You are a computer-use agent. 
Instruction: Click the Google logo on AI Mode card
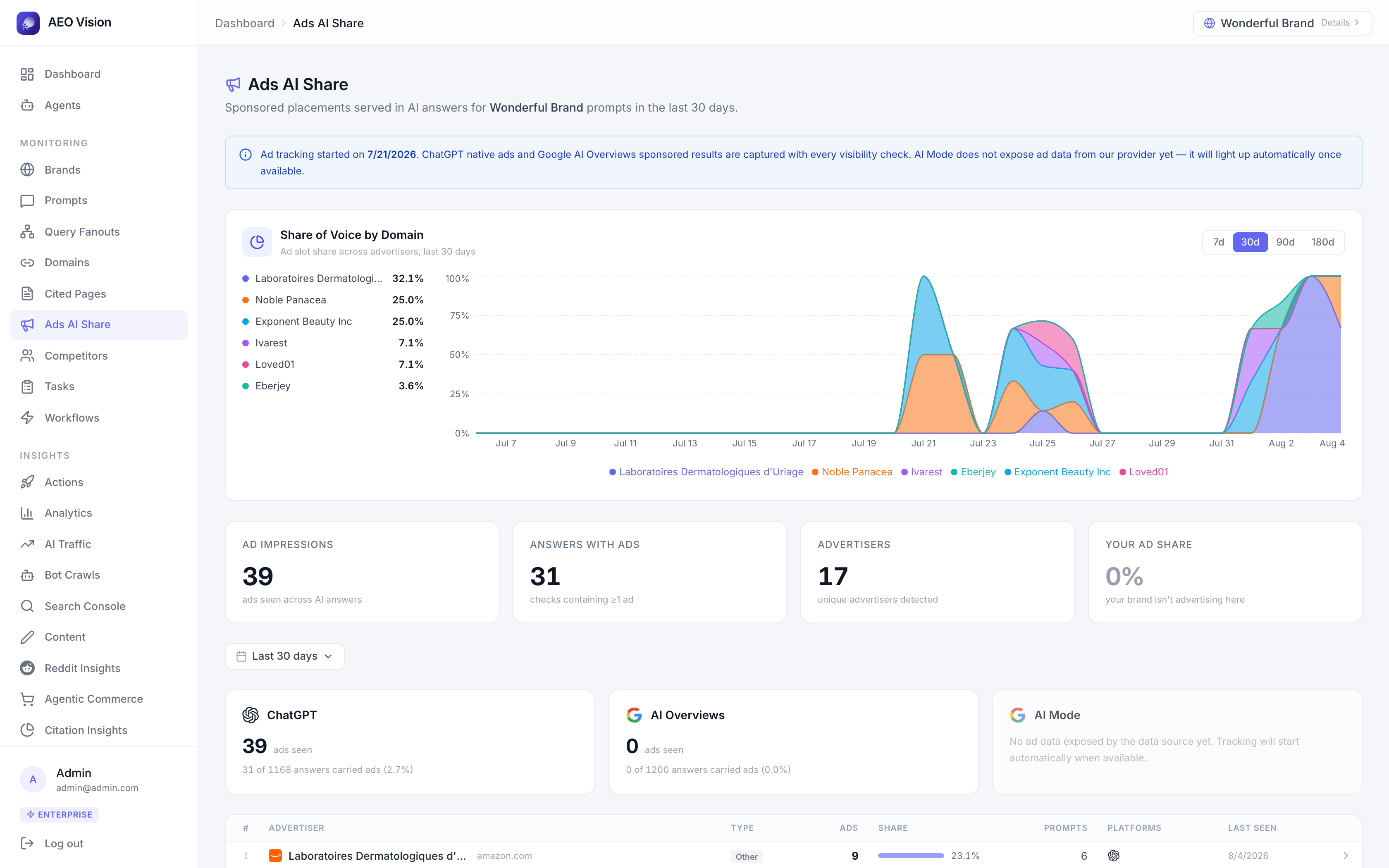coord(1018,715)
